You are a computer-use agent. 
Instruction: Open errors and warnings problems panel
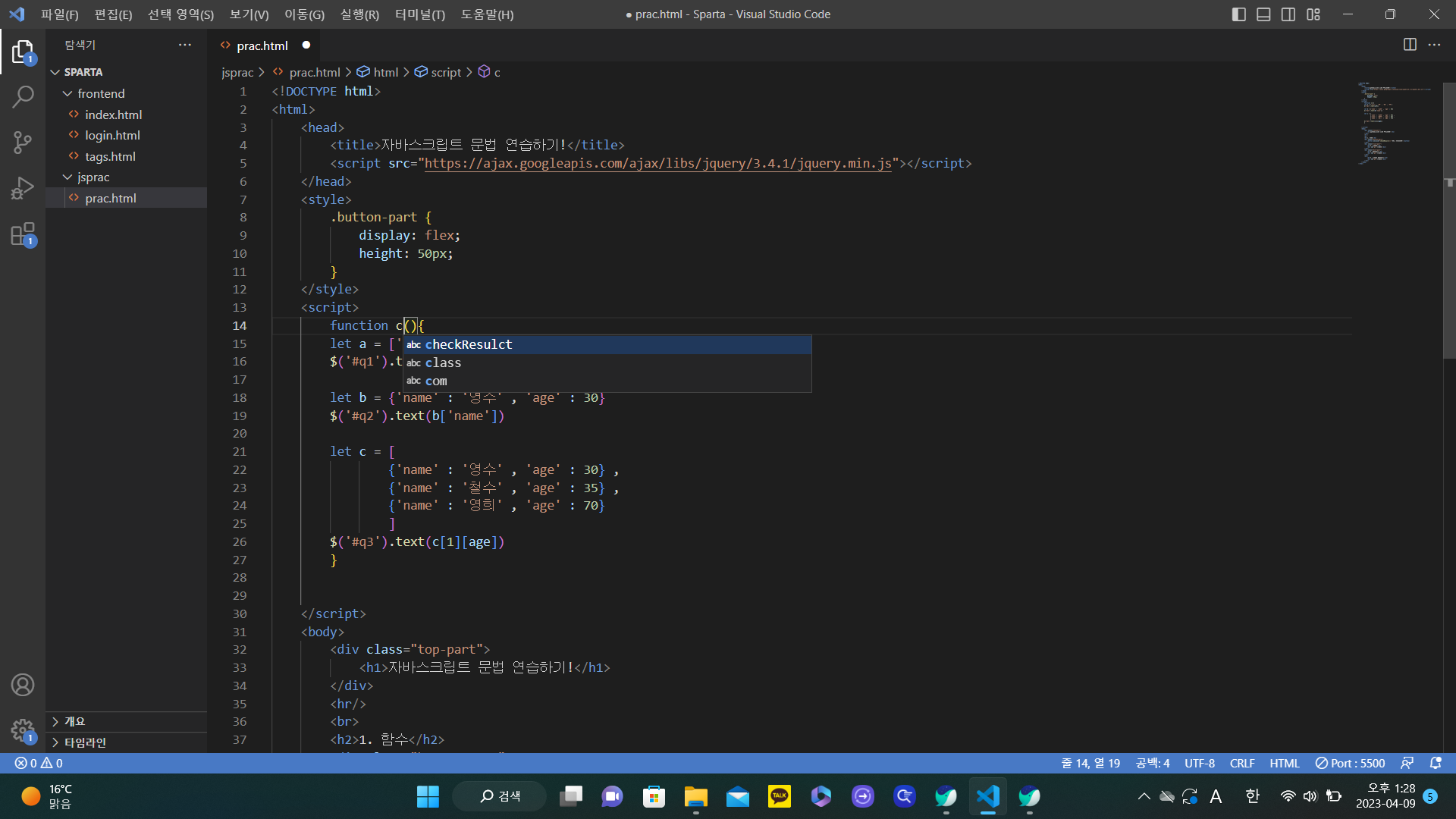[x=39, y=763]
